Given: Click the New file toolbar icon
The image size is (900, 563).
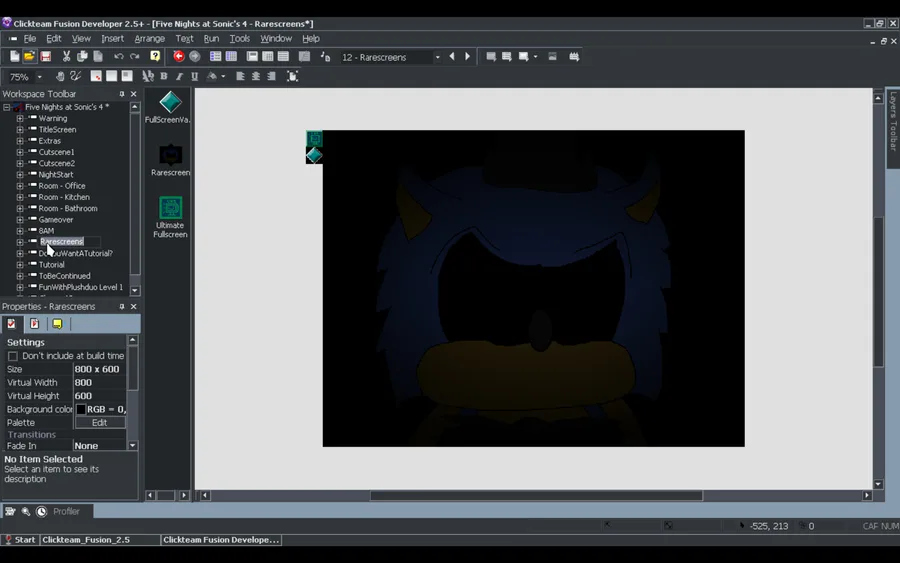Looking at the screenshot, I should [x=14, y=56].
